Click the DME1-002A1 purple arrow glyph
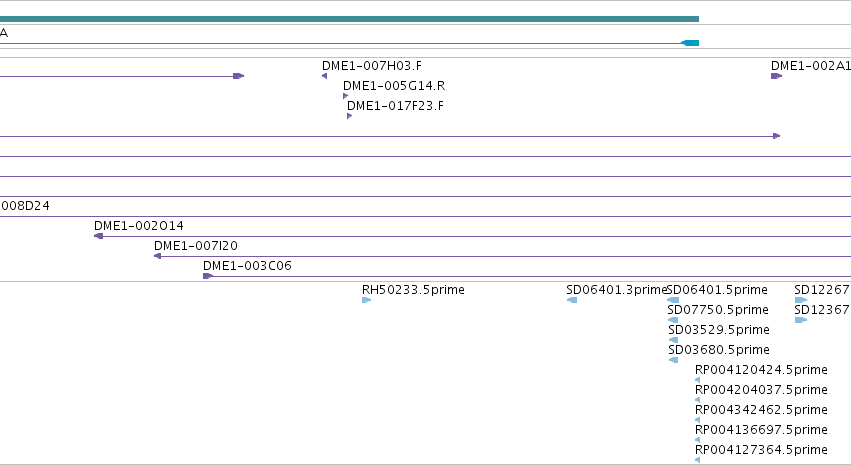Viewport: 851px width, 465px height. coord(776,76)
